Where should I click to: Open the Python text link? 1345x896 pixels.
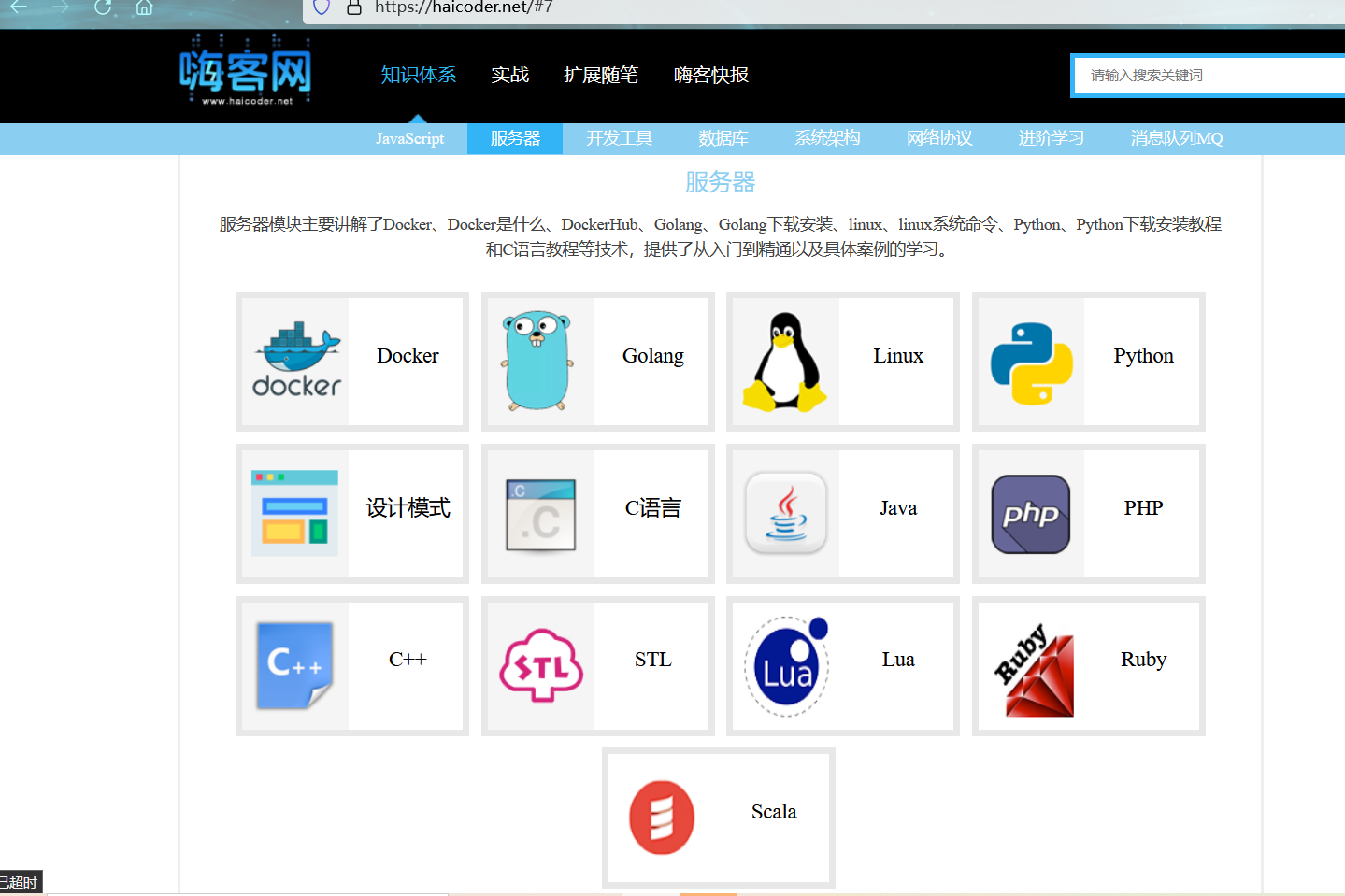(1144, 356)
